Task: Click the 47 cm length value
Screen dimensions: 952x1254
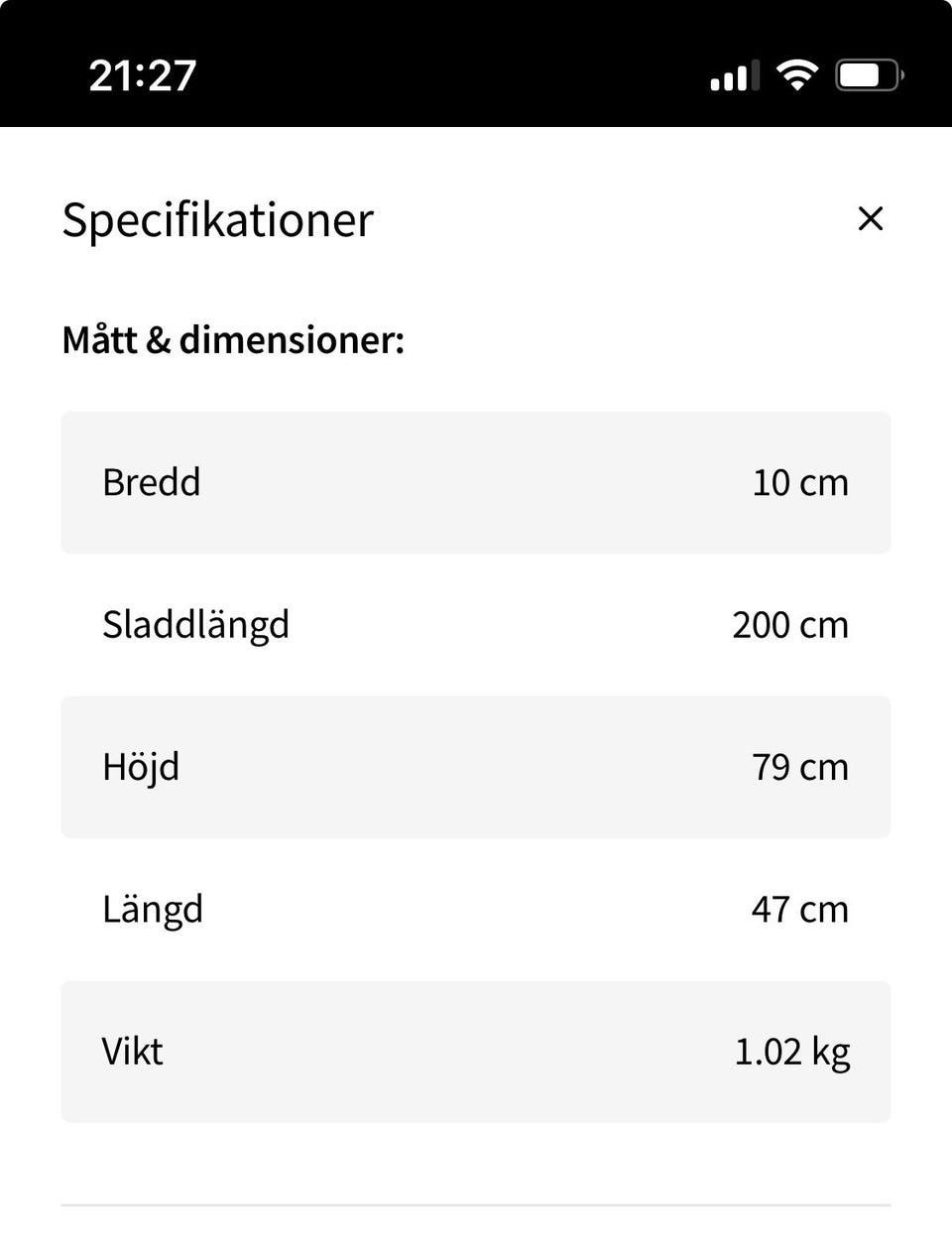Action: click(800, 910)
